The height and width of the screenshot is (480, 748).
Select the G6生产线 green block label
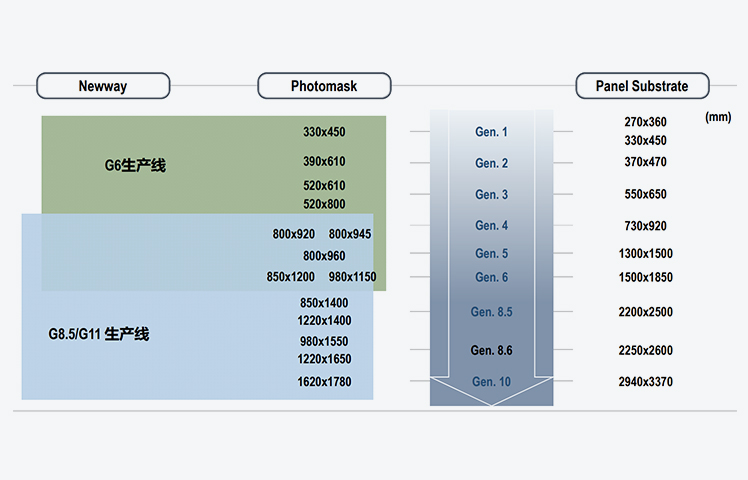point(135,165)
